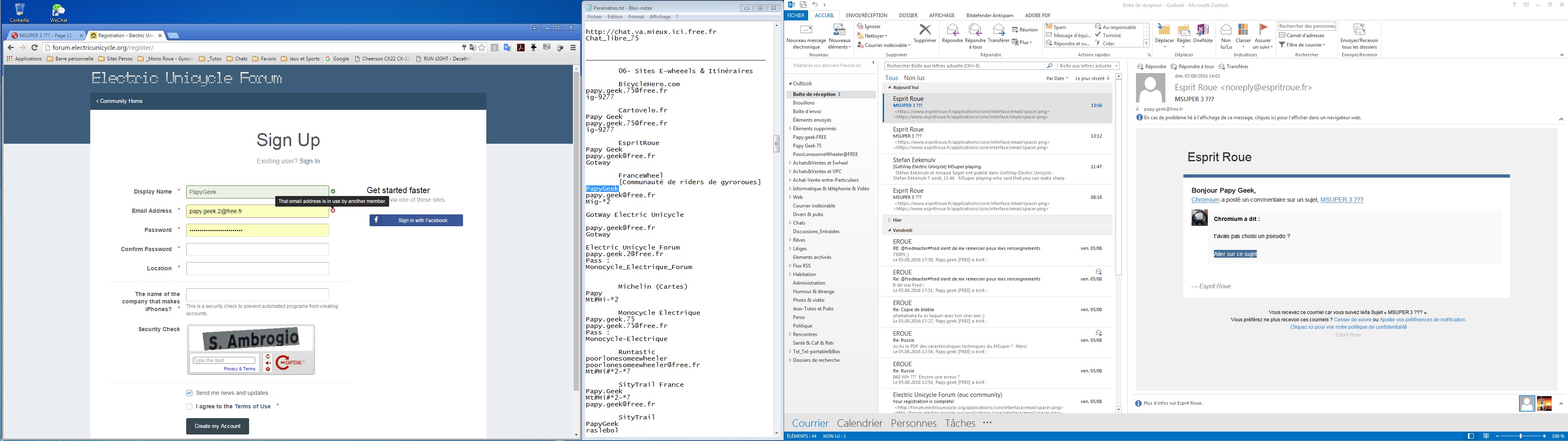Collapse Outlook folder pane with chevron
Viewport: 1568px width, 441px height.
pos(873,62)
